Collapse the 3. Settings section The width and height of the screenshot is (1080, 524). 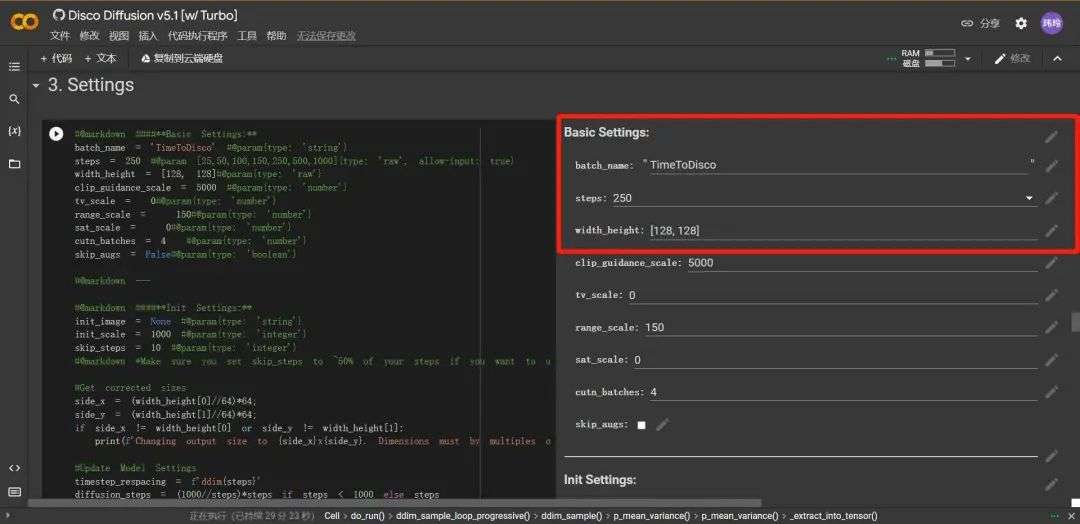pos(36,86)
